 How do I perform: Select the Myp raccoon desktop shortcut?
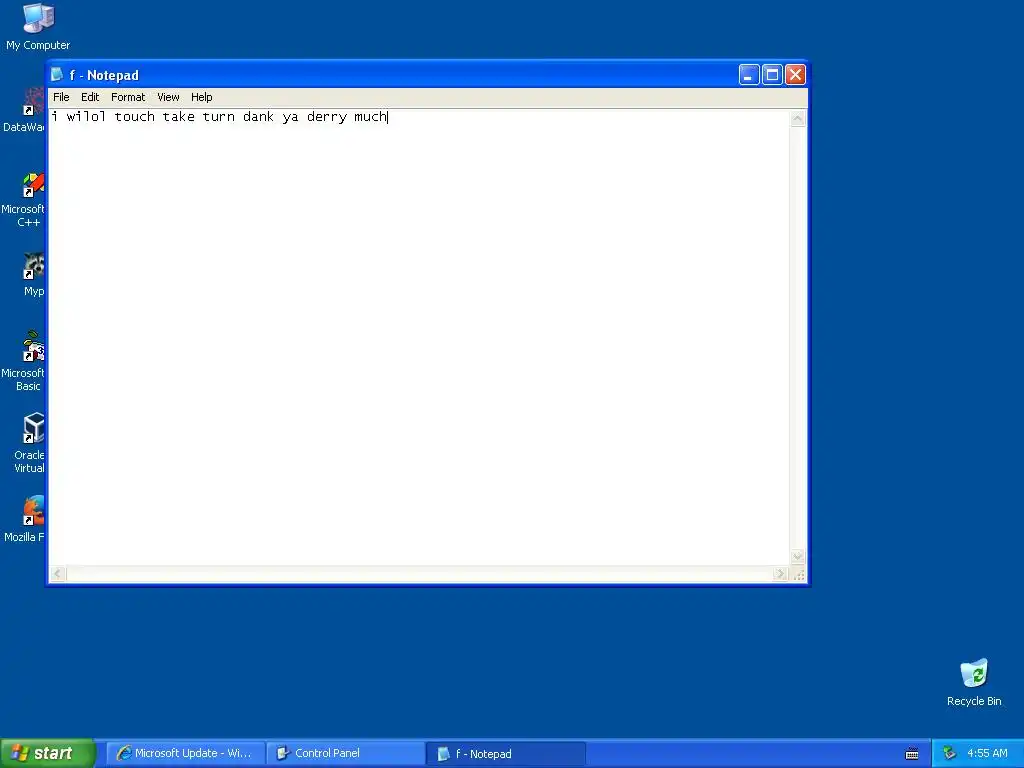(33, 274)
